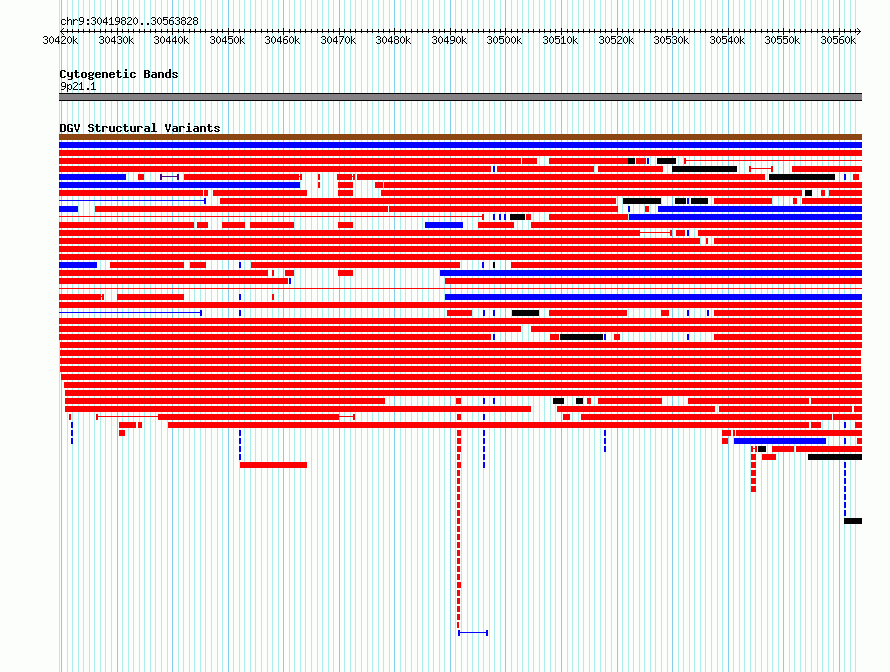
Task: Click the 30520k ruler label
Action: pos(616,40)
